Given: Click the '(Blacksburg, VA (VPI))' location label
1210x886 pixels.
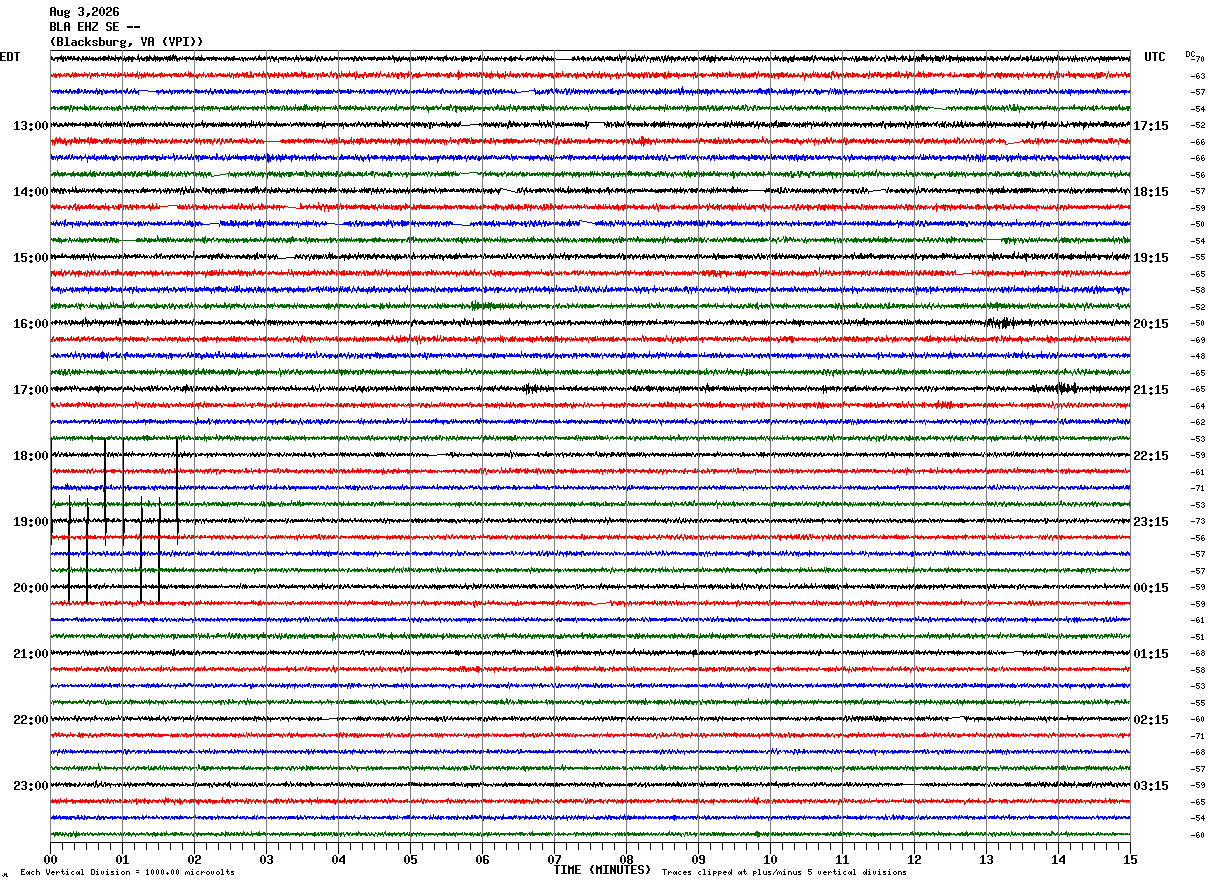Looking at the screenshot, I should click(126, 42).
